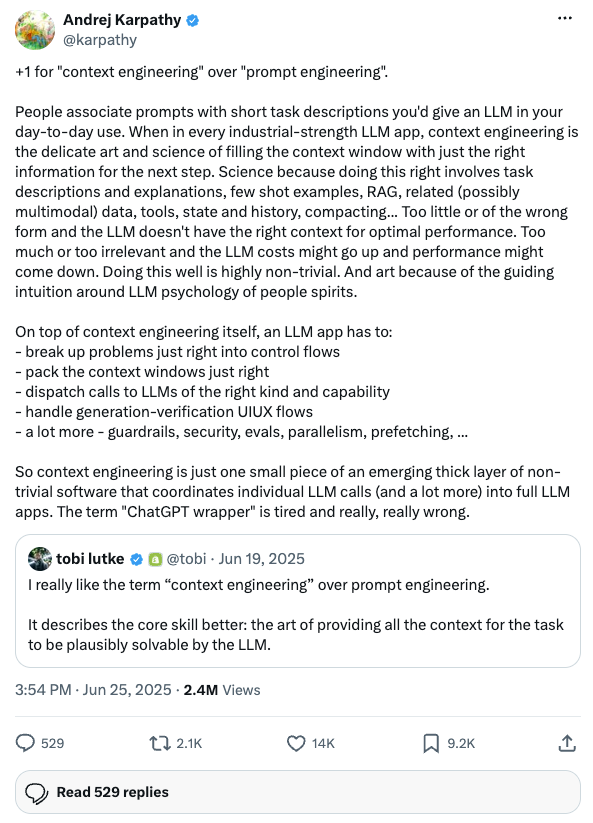Click the repost arrows icon

[160, 743]
